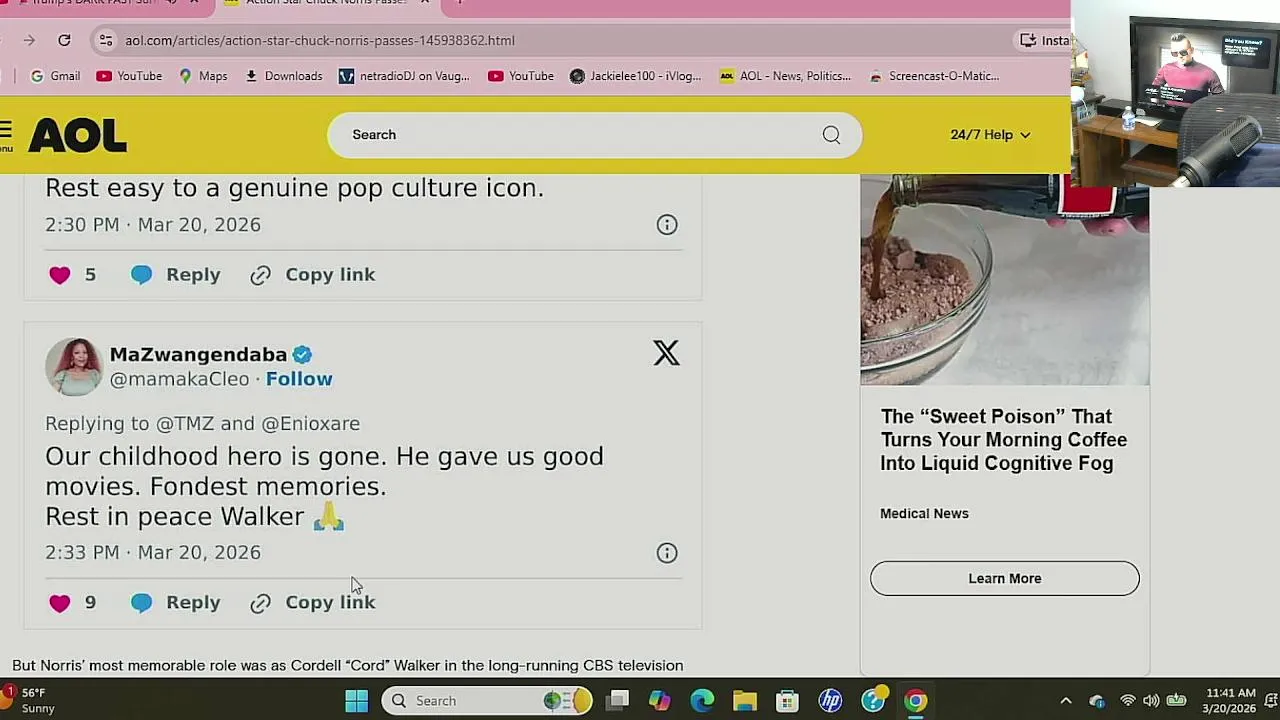Click the @mamakaCleo handle
The image size is (1280, 720).
point(179,379)
